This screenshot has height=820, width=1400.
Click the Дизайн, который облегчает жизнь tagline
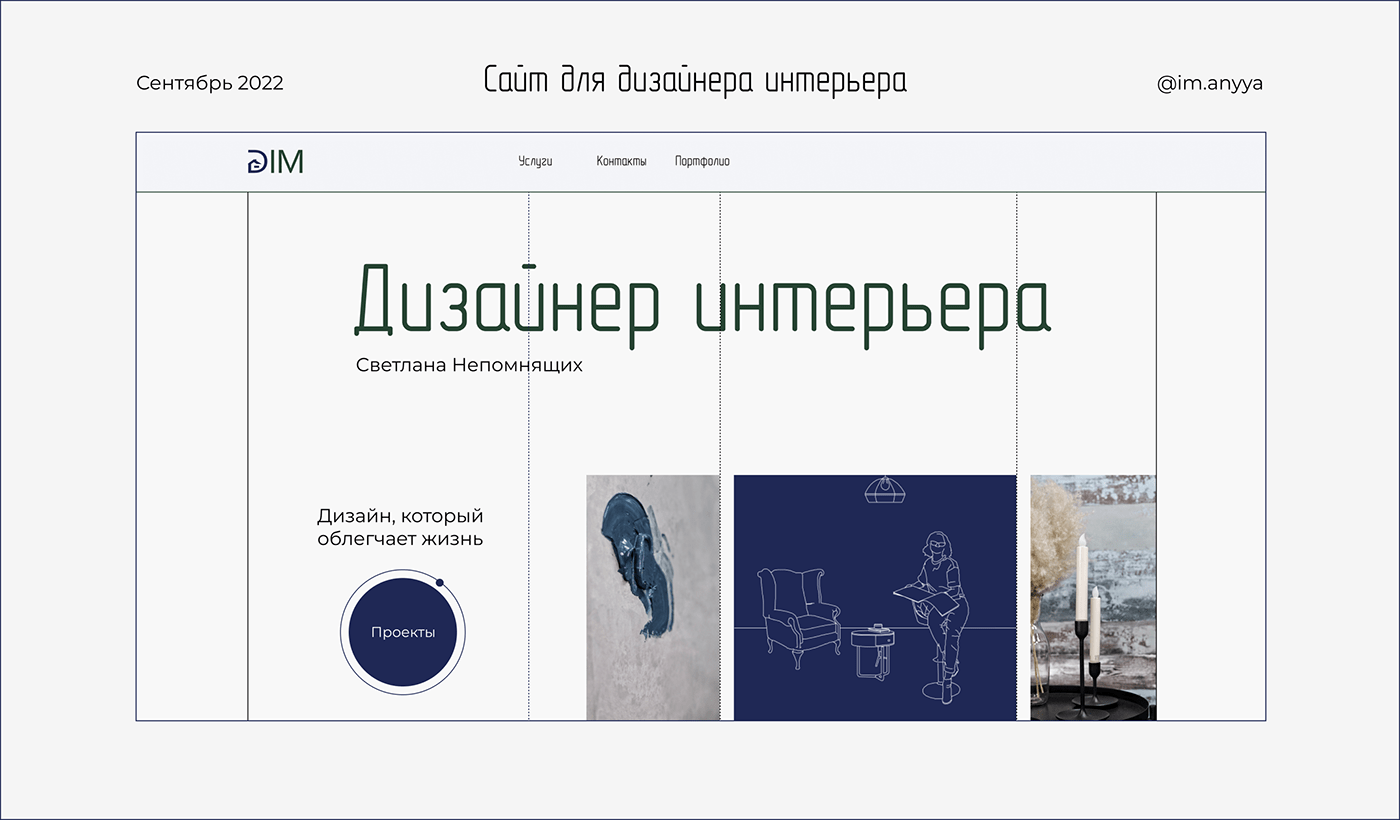(x=400, y=527)
